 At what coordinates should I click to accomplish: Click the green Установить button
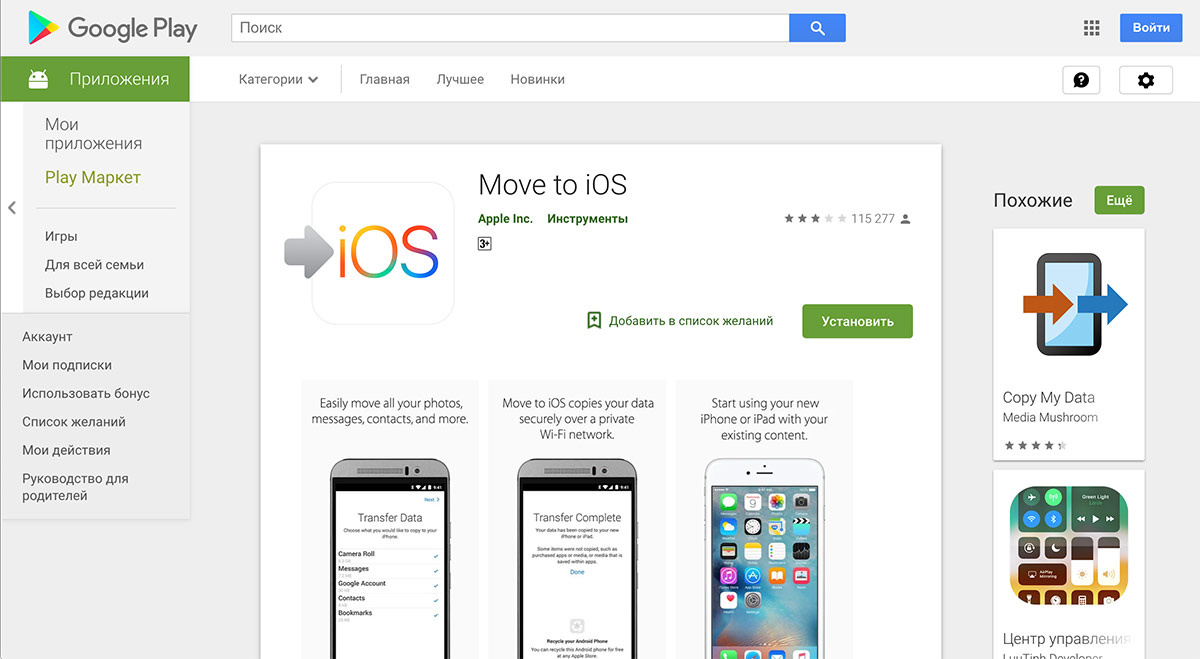coord(857,321)
